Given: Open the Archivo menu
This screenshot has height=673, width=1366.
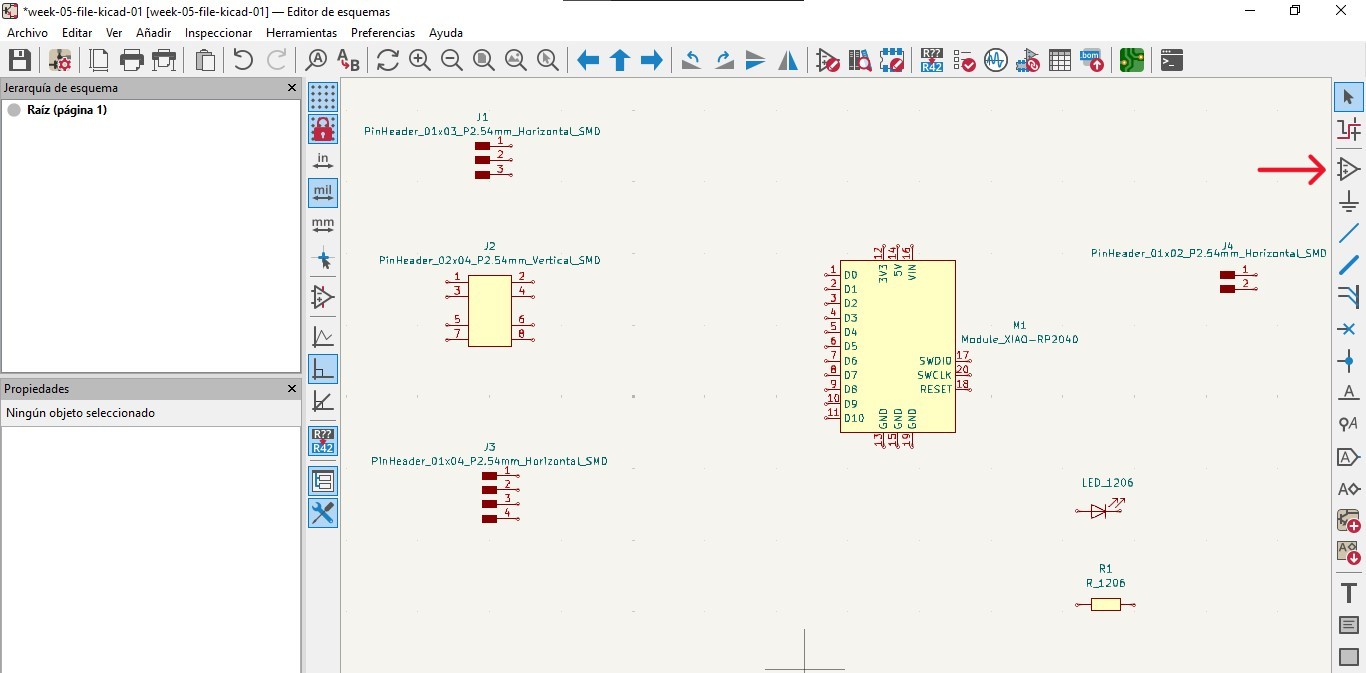Looking at the screenshot, I should click(x=27, y=33).
